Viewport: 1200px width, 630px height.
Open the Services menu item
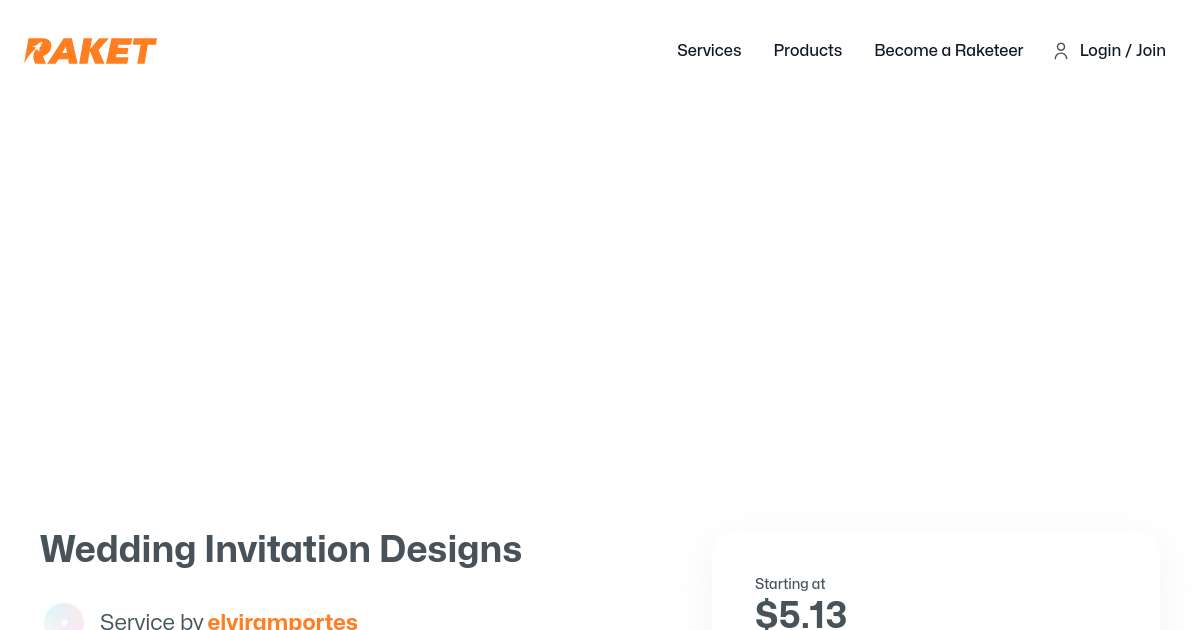click(x=709, y=51)
